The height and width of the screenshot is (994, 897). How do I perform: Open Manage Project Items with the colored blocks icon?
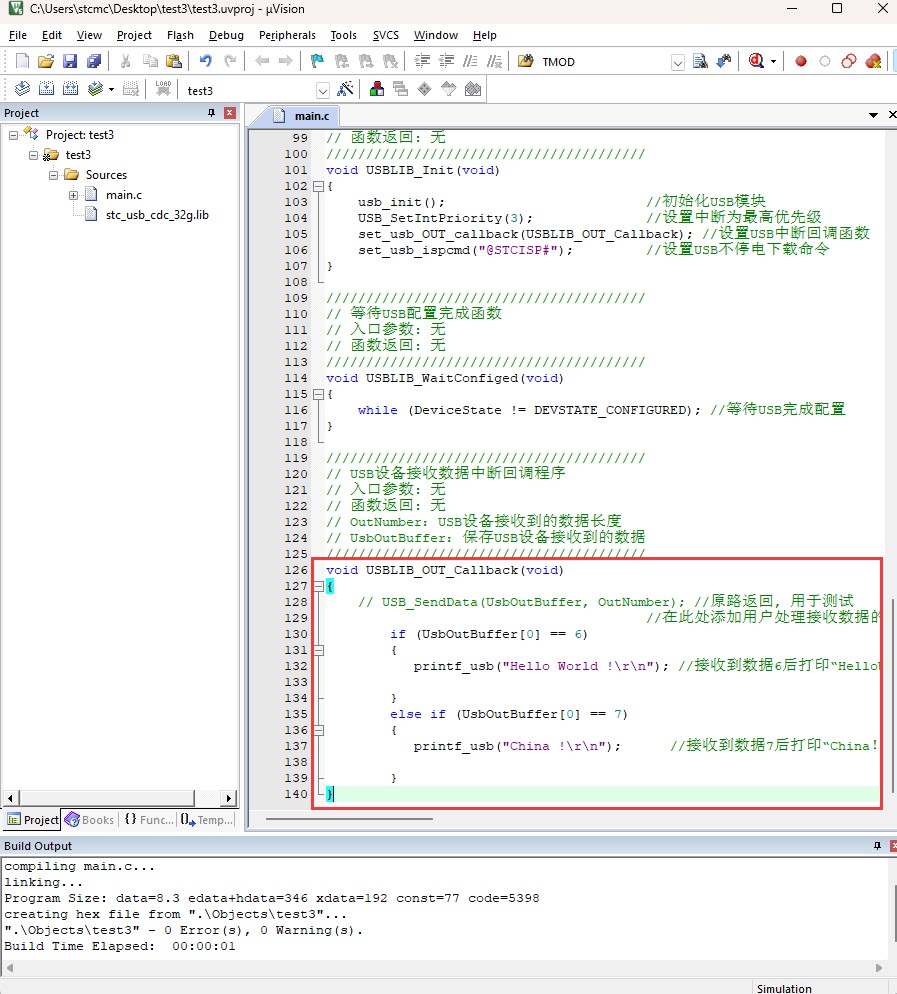[x=377, y=89]
